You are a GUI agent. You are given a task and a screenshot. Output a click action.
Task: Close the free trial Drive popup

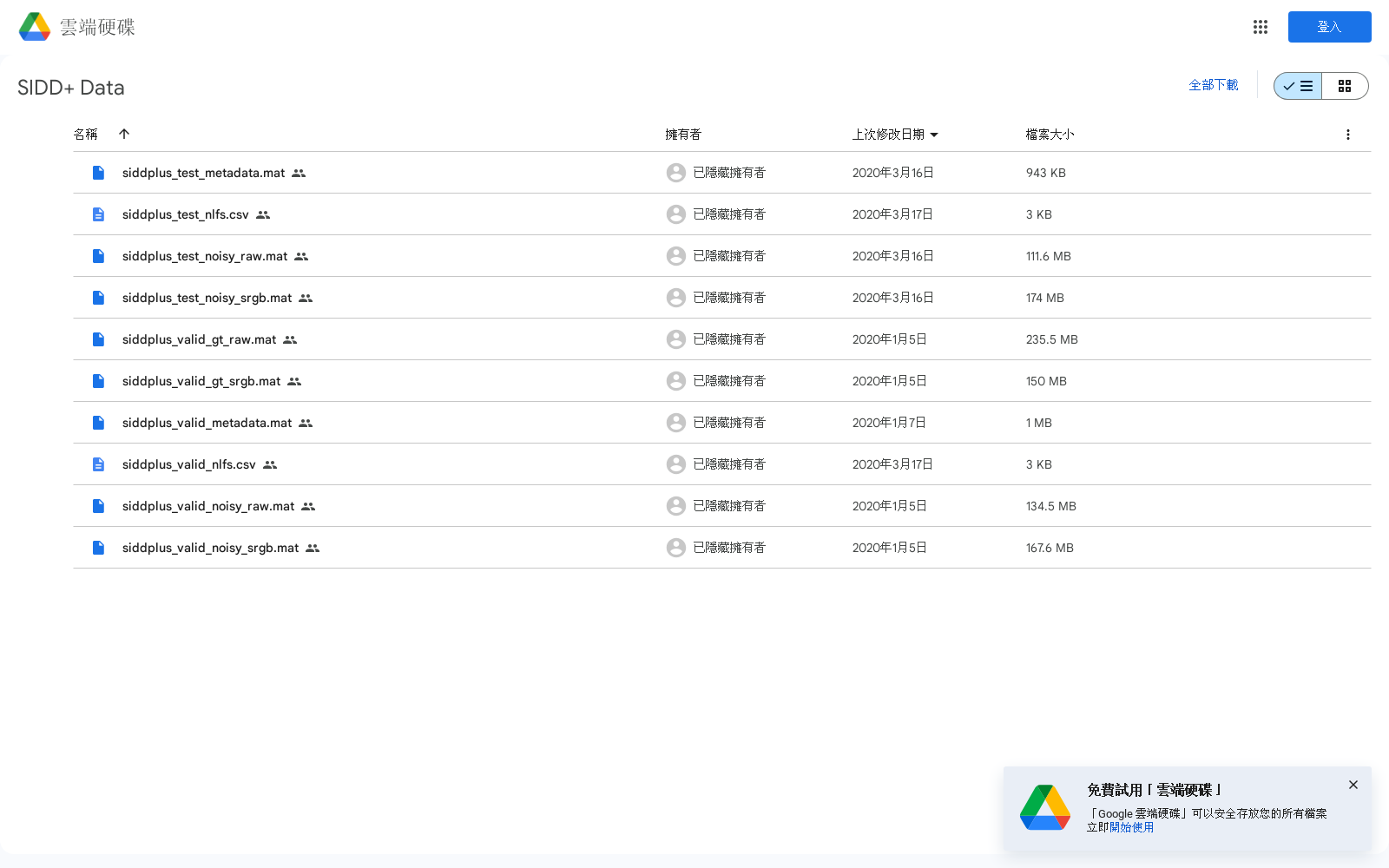(x=1353, y=785)
